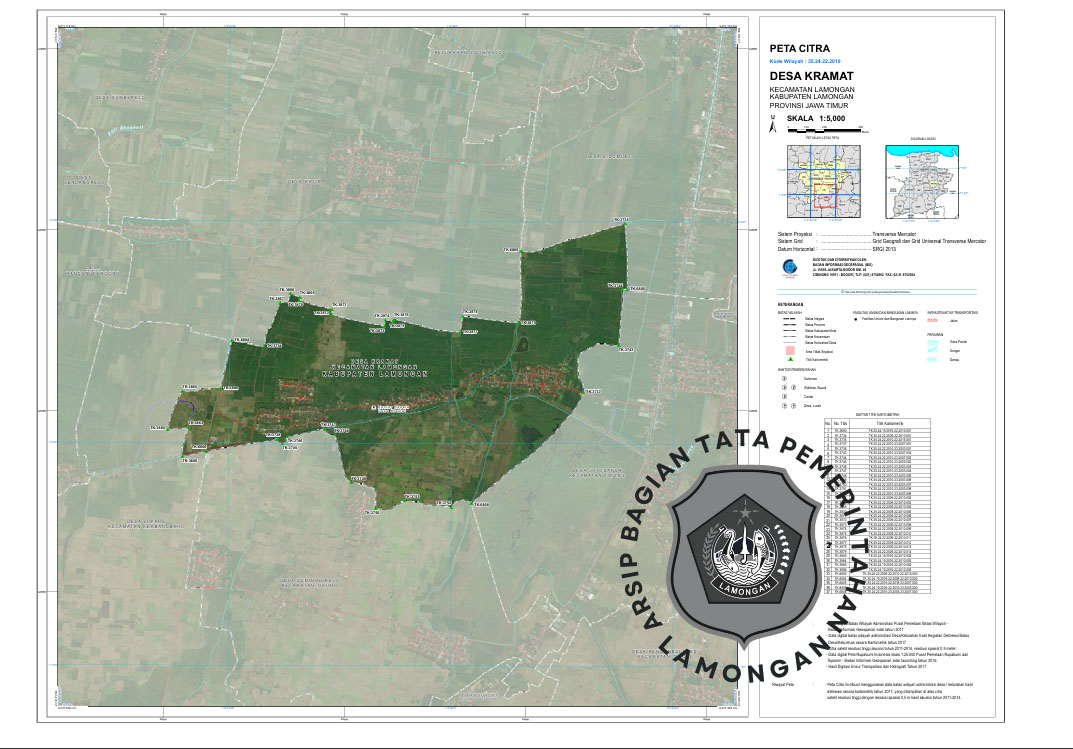Screen dimensions: 1073x749
Task: Click the blue Kode Wilayah text
Action: click(811, 62)
